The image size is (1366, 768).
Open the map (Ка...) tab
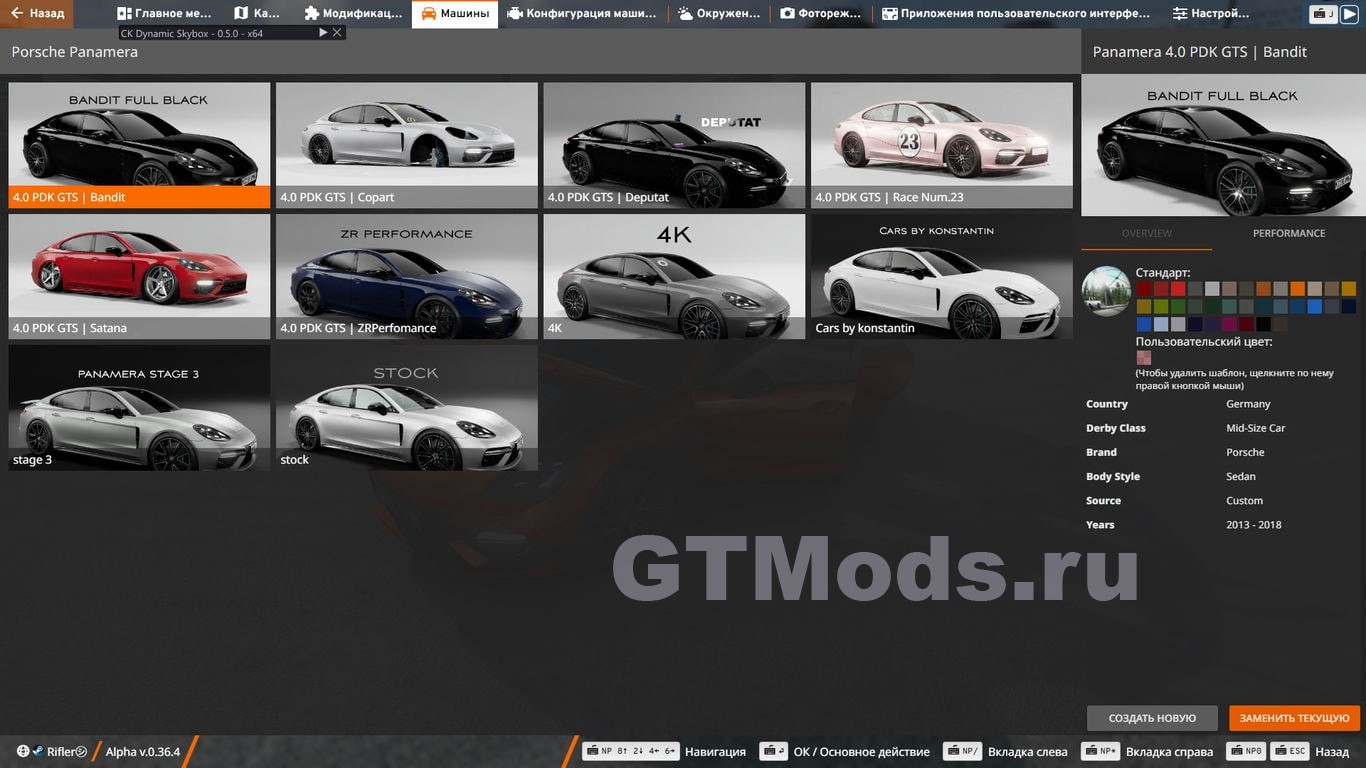point(256,14)
